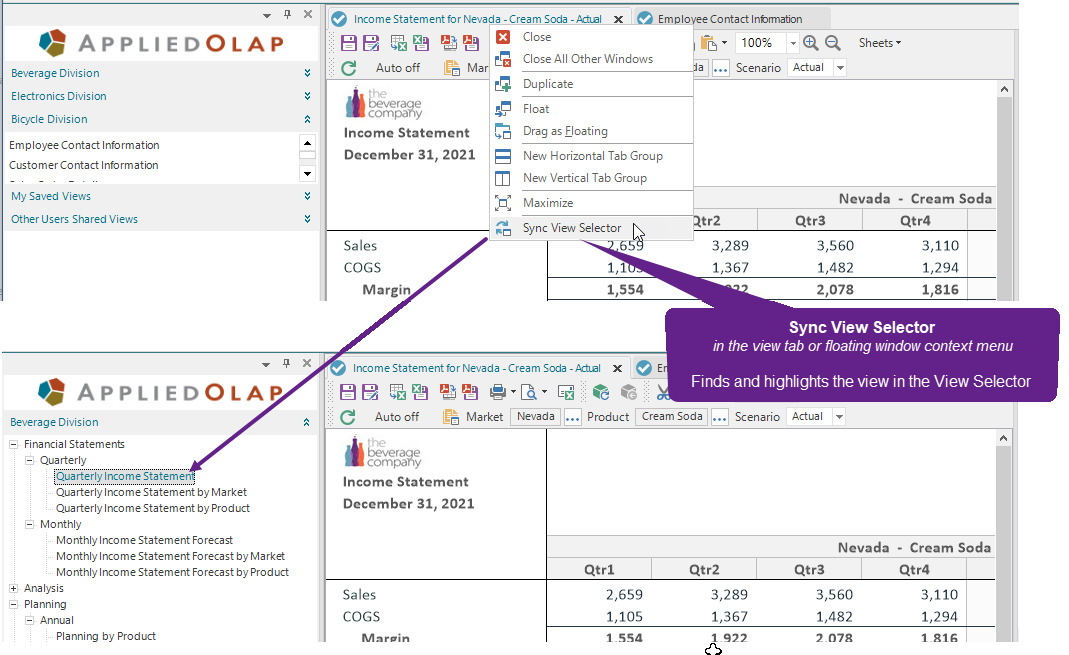
Task: Open the Sheets menu button
Action: (879, 43)
